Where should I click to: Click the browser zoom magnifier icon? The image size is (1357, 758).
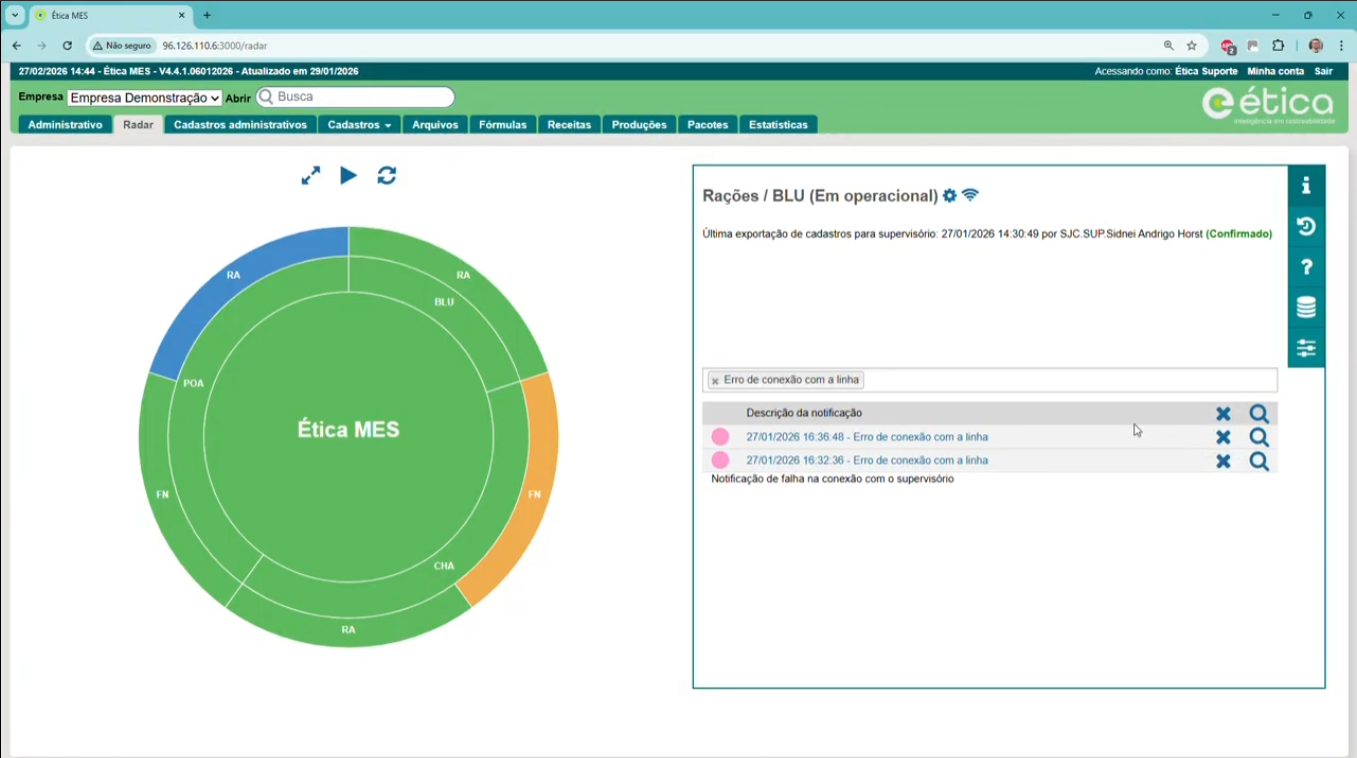[1168, 46]
